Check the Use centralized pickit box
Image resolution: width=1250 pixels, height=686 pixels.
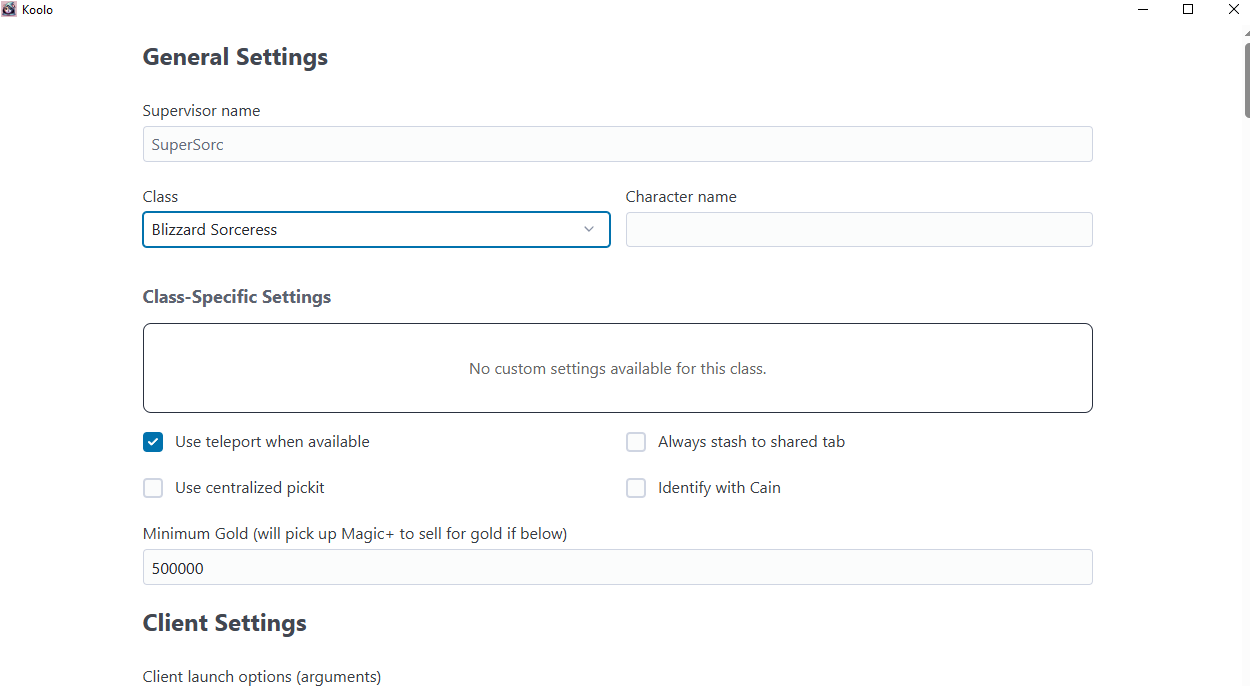[153, 488]
